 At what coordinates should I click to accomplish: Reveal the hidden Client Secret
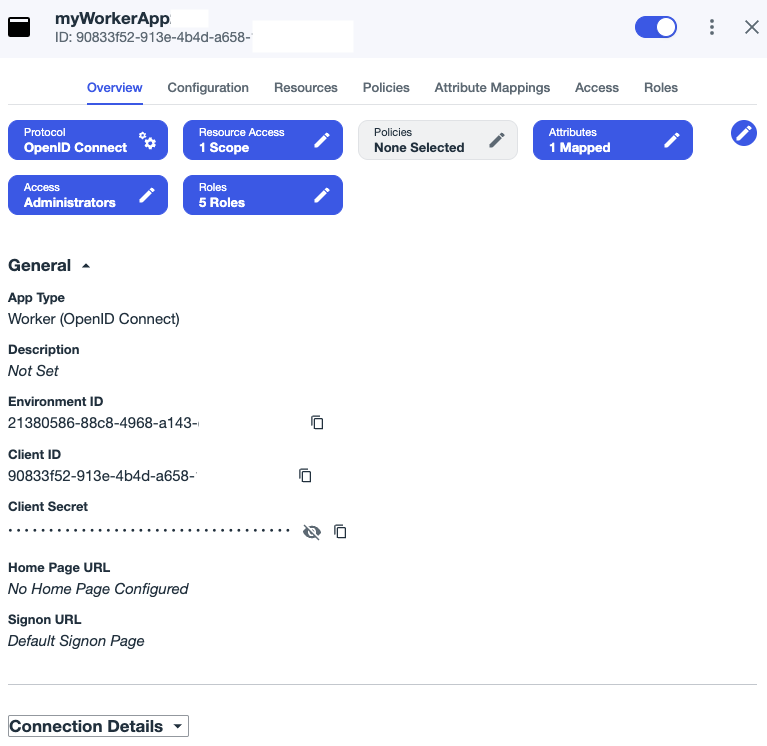tap(312, 532)
